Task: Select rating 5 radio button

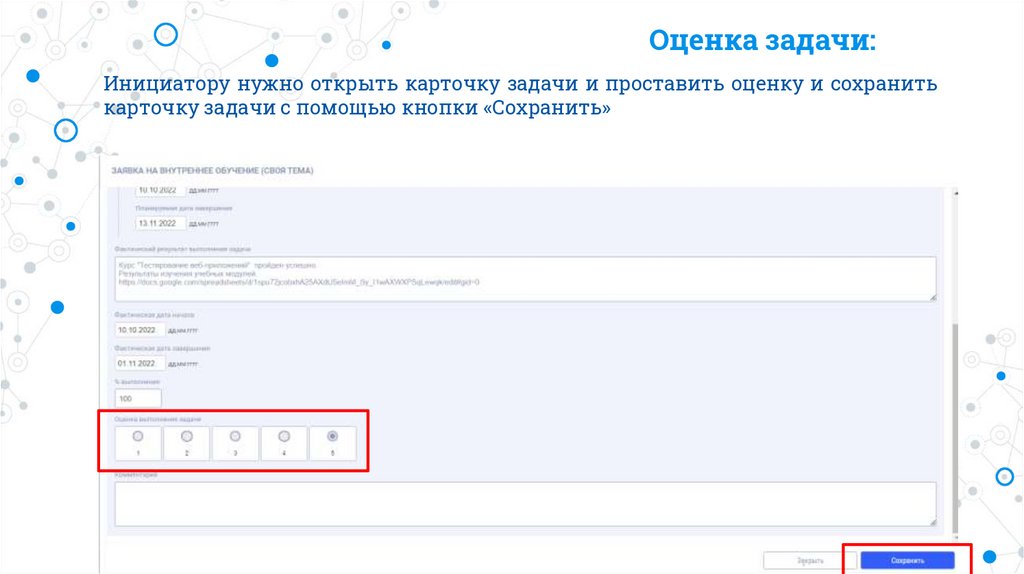Action: (x=332, y=436)
